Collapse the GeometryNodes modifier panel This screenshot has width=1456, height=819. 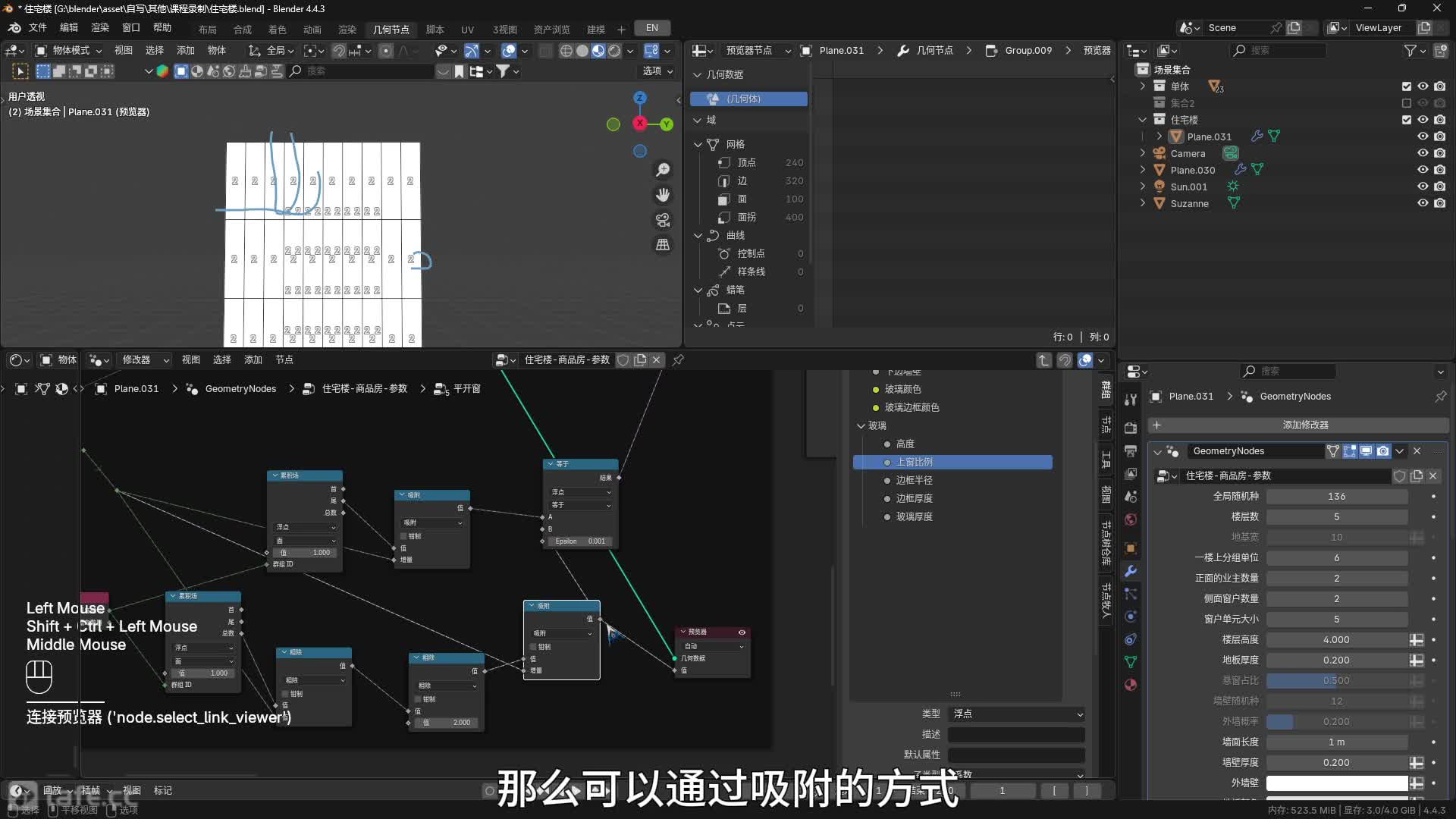coord(1157,451)
